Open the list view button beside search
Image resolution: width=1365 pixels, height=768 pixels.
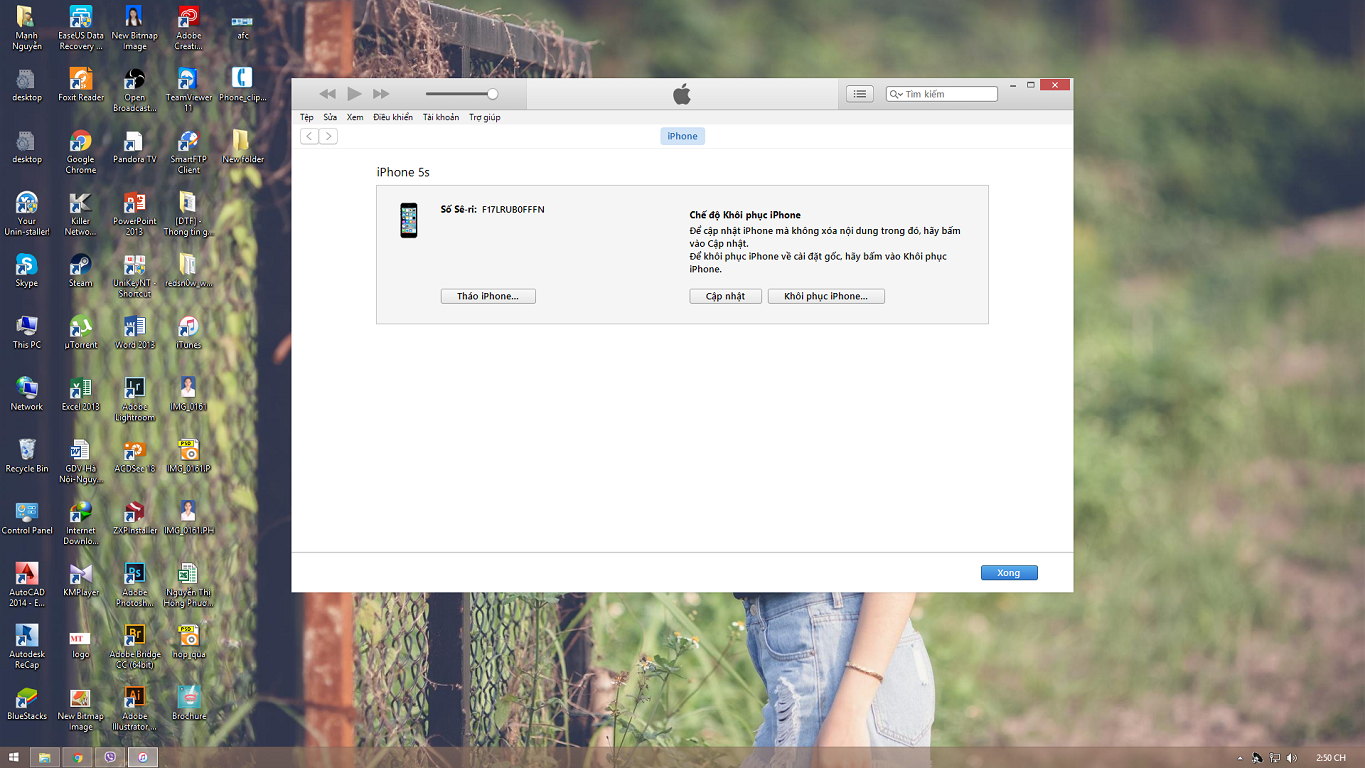point(860,94)
